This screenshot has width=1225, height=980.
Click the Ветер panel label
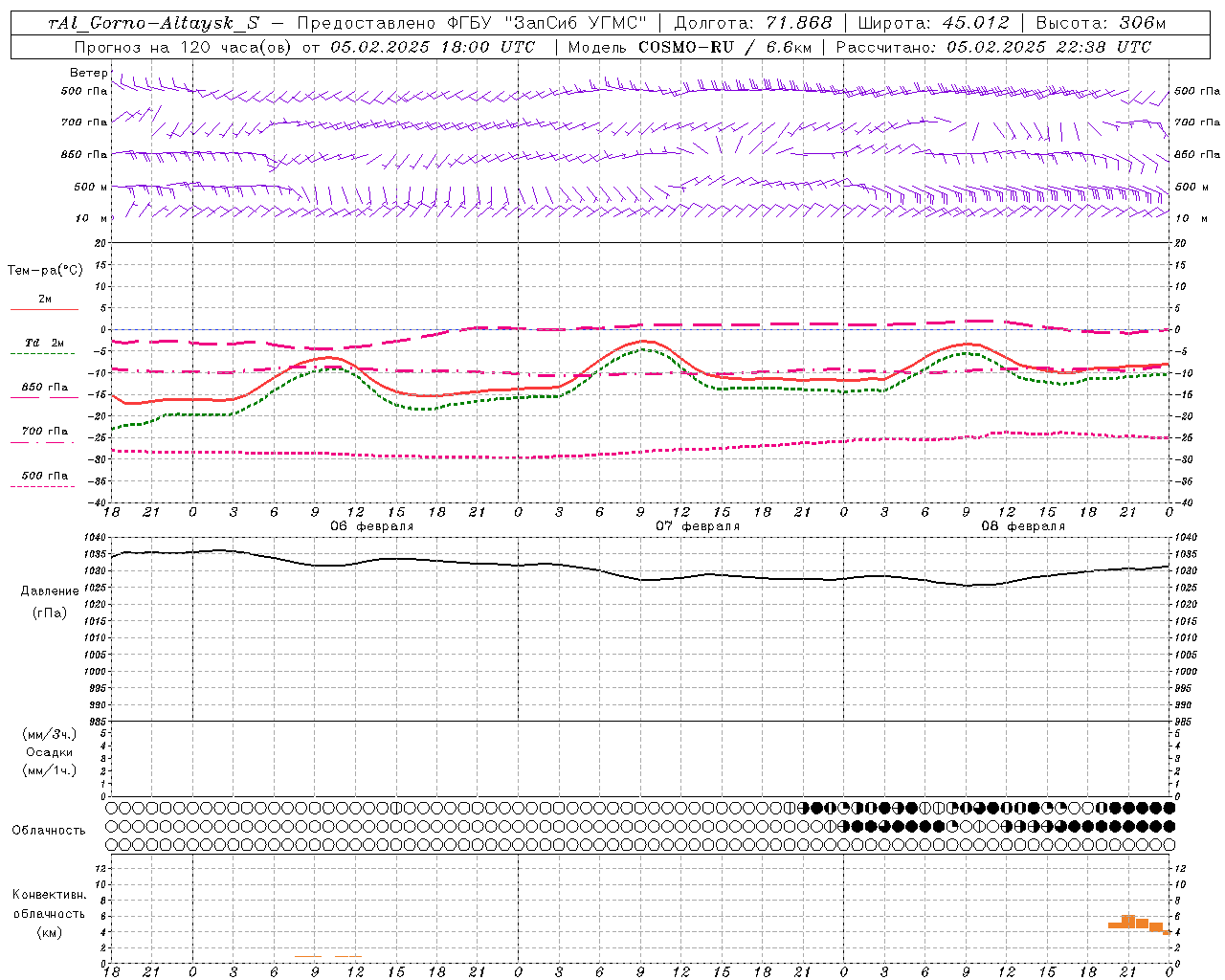[89, 73]
